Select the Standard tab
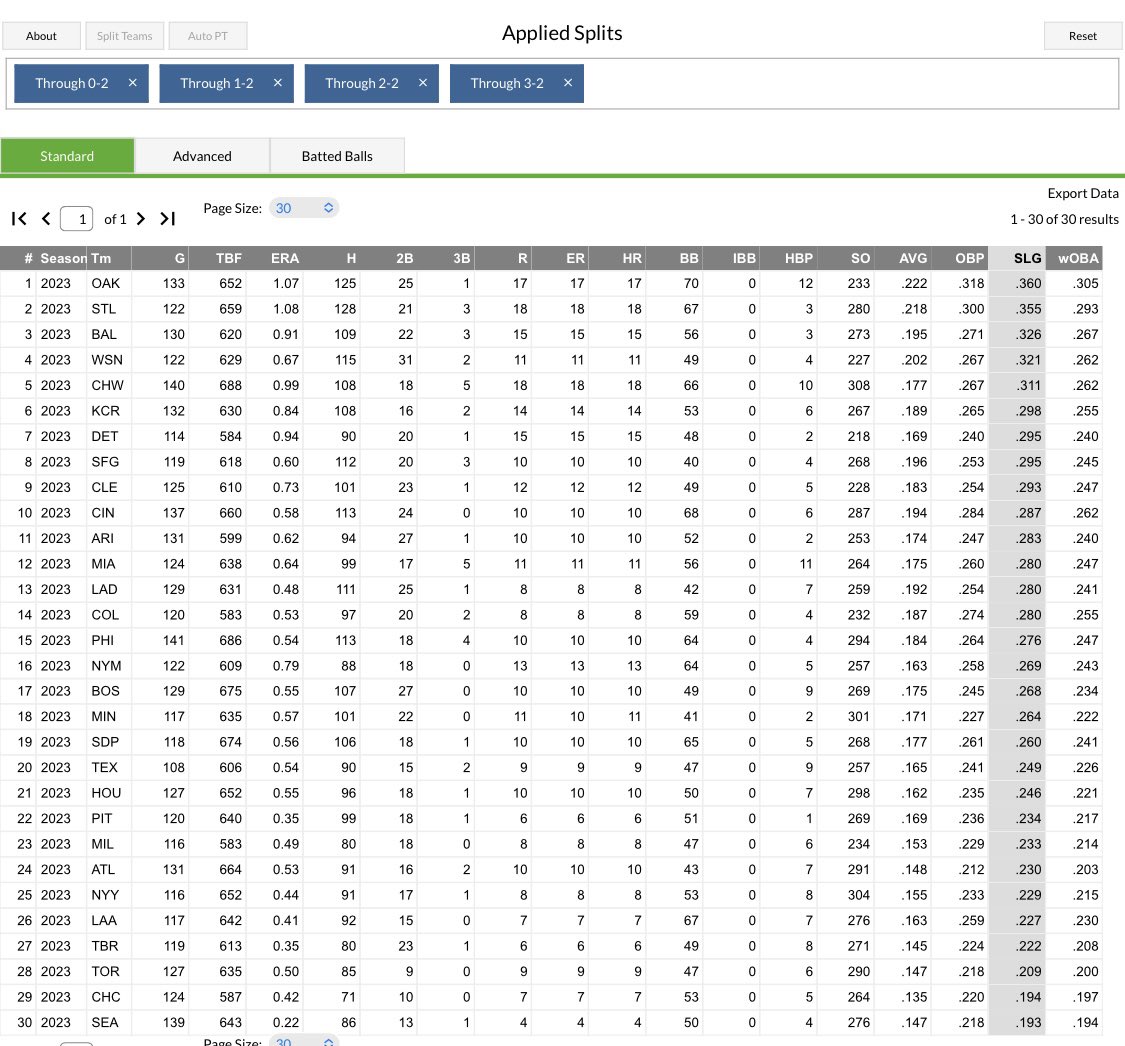 click(67, 156)
